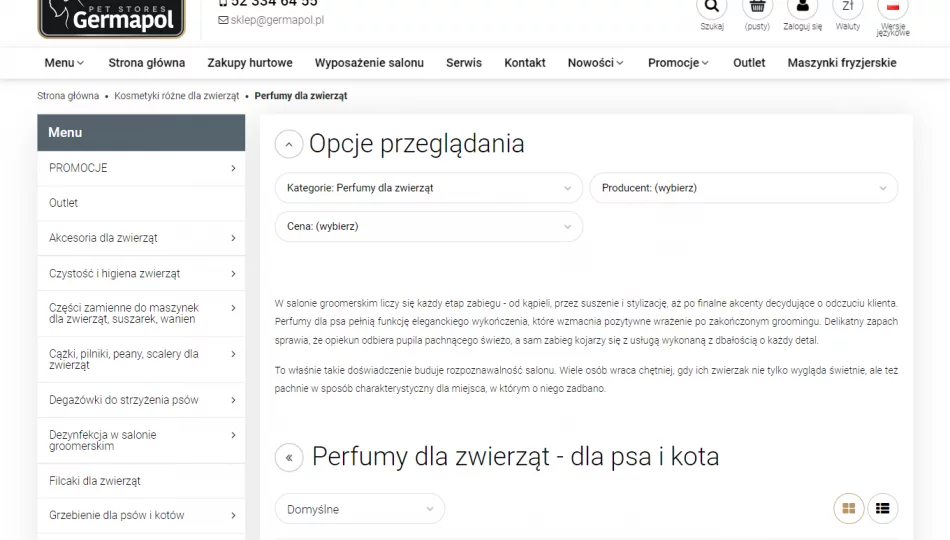Expand the PROMOCJE sidebar category arrow
Viewport: 950px width, 540px height.
tap(233, 168)
